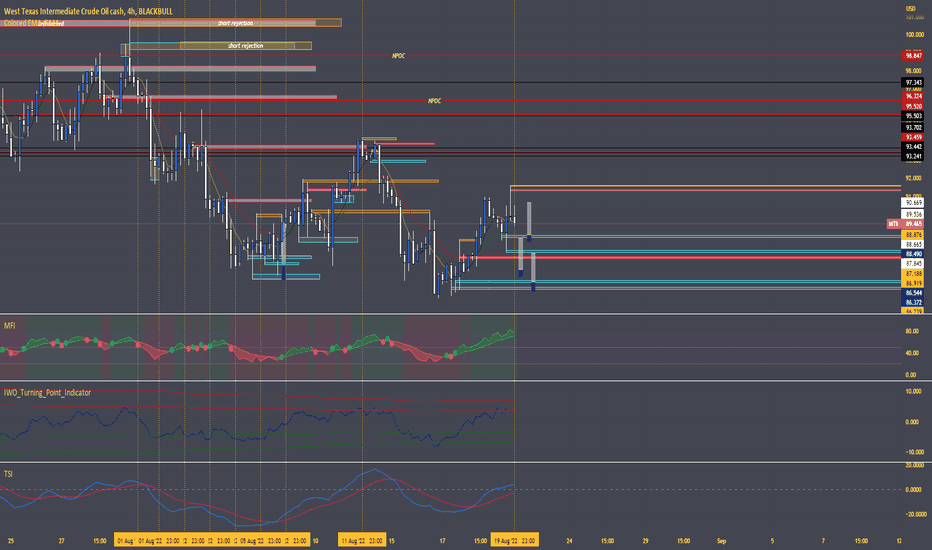Click the 40.00 level on the MFI scale
Viewport: 932px width, 550px height.
click(x=911, y=353)
